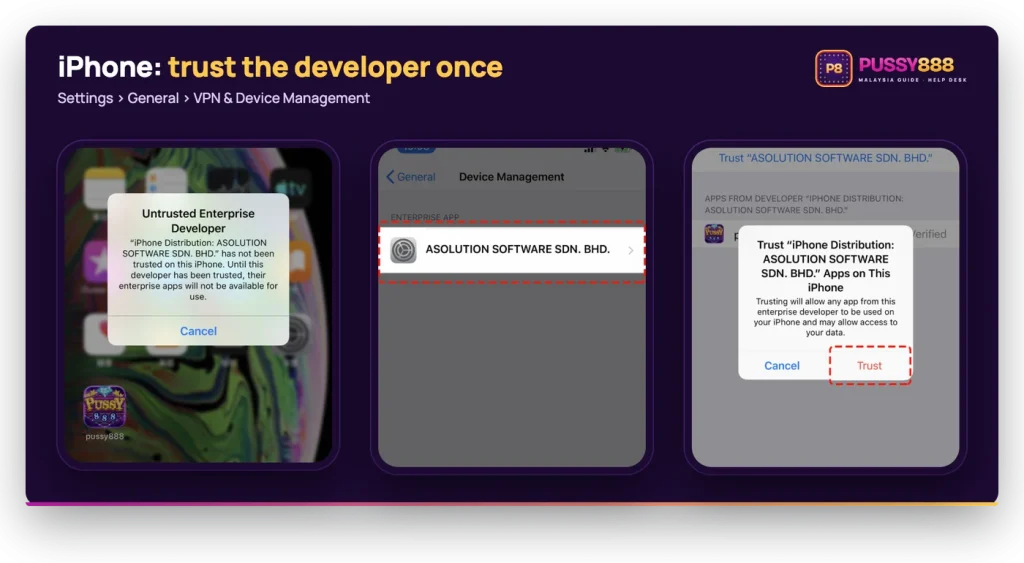Click the gear icon beside ASOLUTION SOFTWARE
The height and width of the screenshot is (563, 1024).
click(403, 250)
